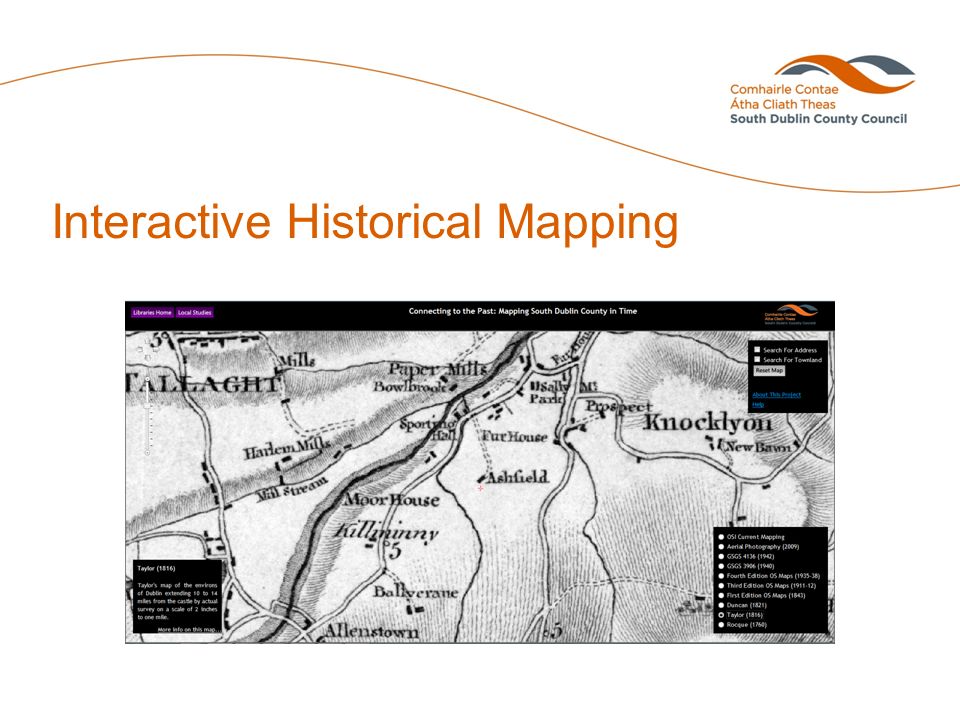Select the Rocque (1760) map layer

tap(721, 624)
